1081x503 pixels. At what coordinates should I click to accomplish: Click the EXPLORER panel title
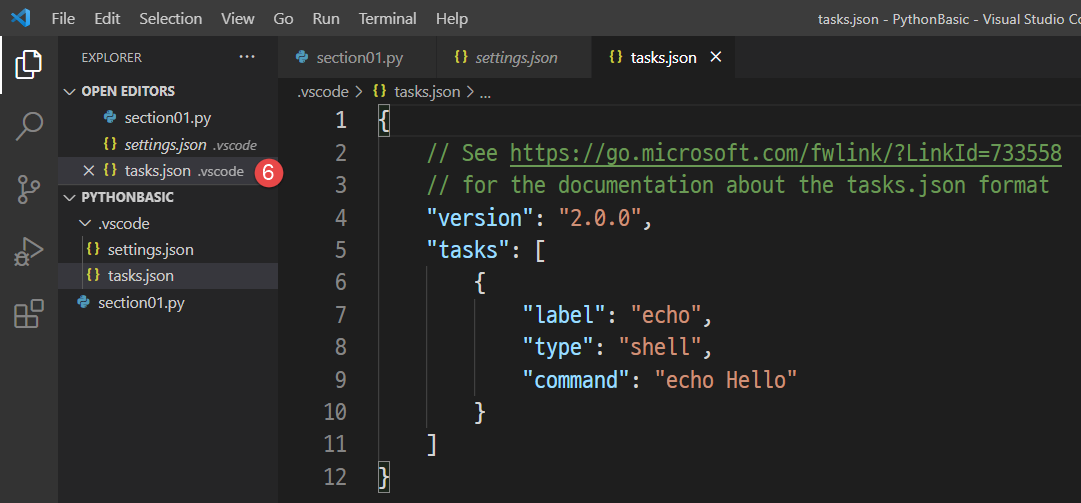[111, 58]
